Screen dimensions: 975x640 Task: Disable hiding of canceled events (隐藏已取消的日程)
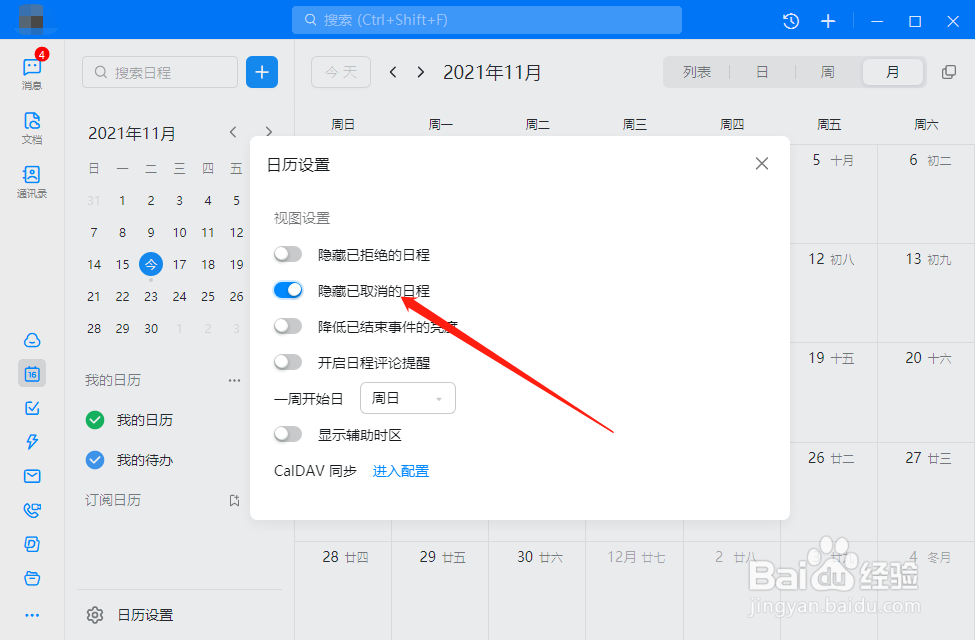click(x=288, y=289)
